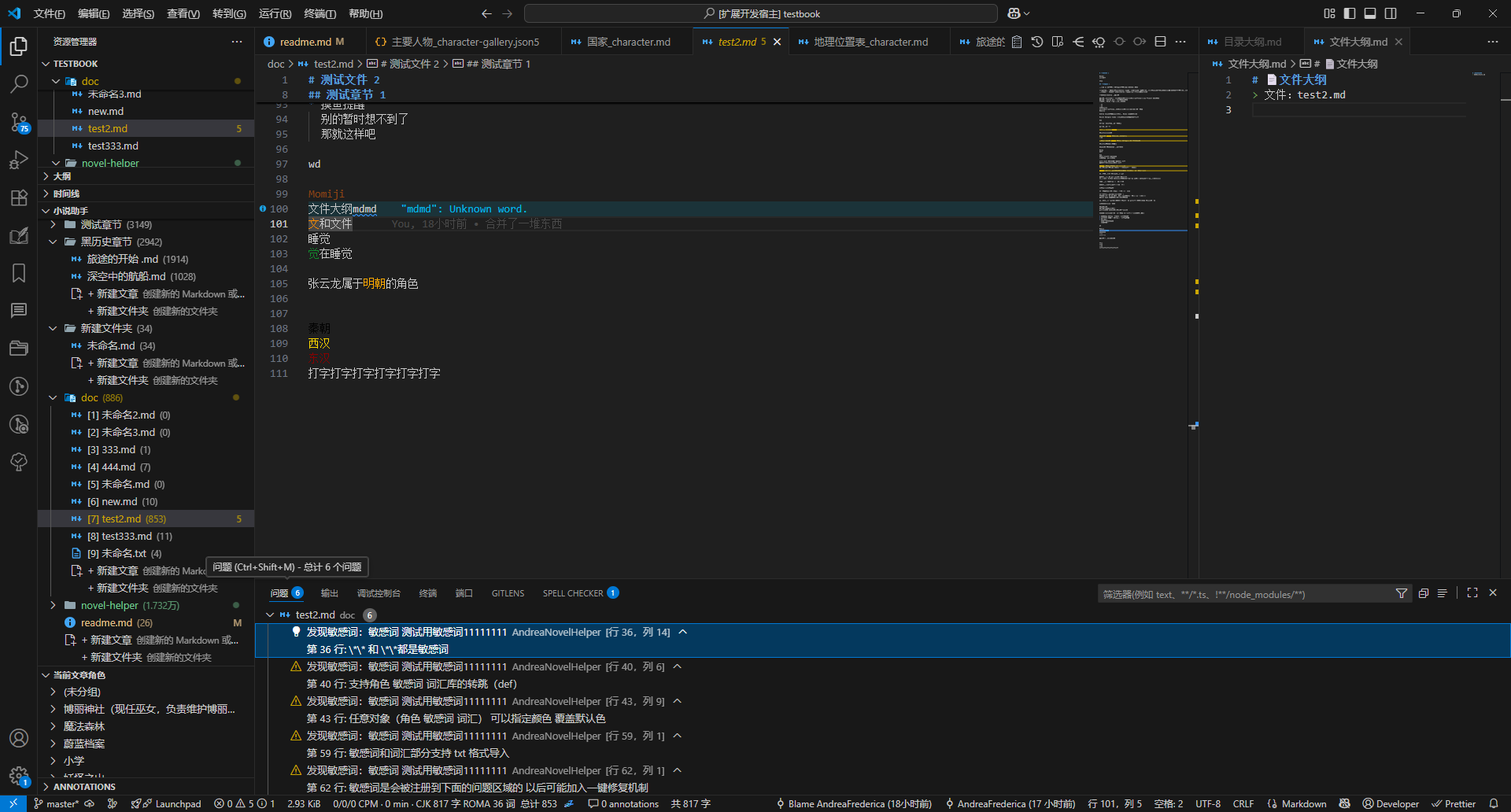The width and height of the screenshot is (1511, 812).
Task: Open the Source Control view
Action: point(19,121)
